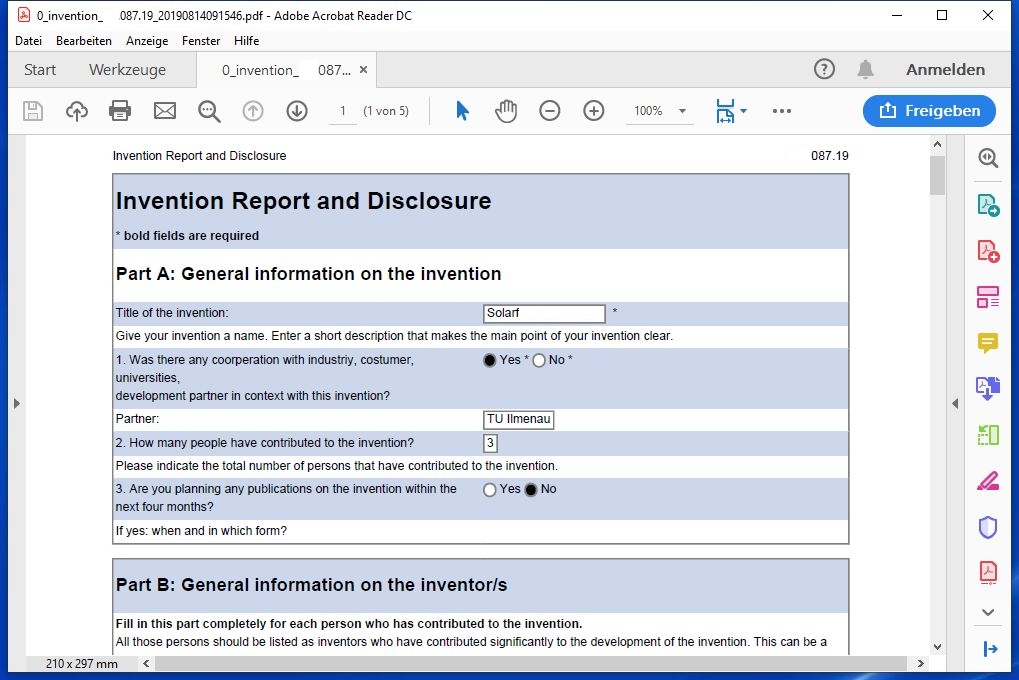The height and width of the screenshot is (680, 1019).
Task: Open the zoom level dropdown
Action: (682, 111)
